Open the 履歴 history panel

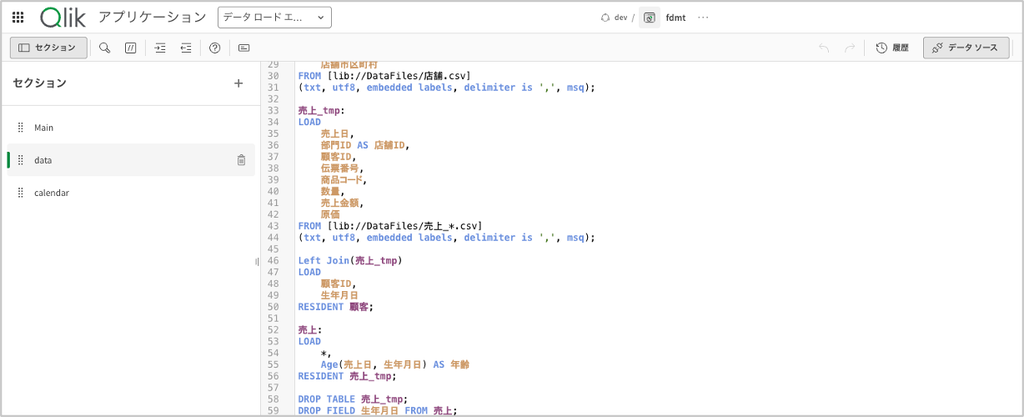tap(892, 48)
